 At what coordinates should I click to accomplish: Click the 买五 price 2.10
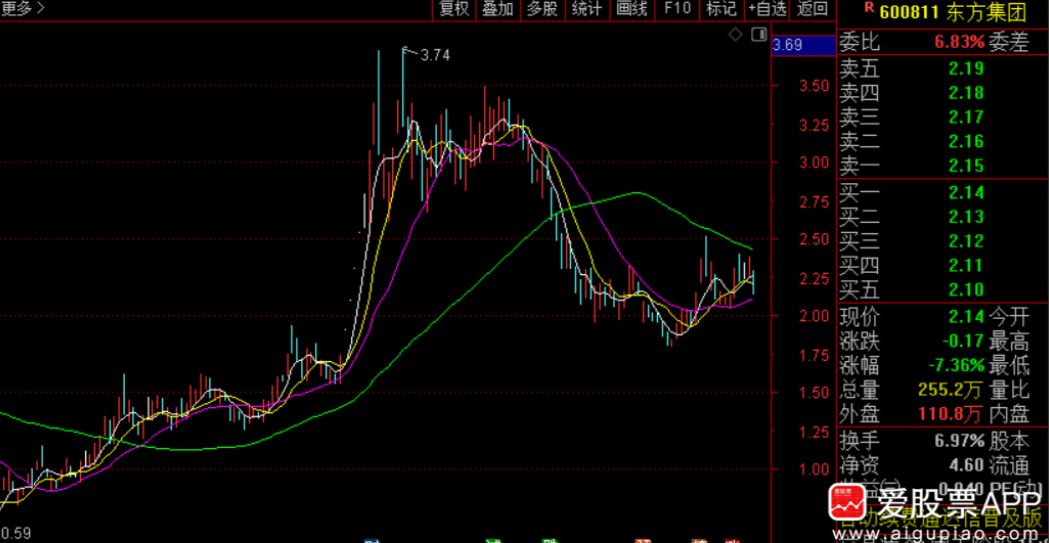tap(965, 290)
